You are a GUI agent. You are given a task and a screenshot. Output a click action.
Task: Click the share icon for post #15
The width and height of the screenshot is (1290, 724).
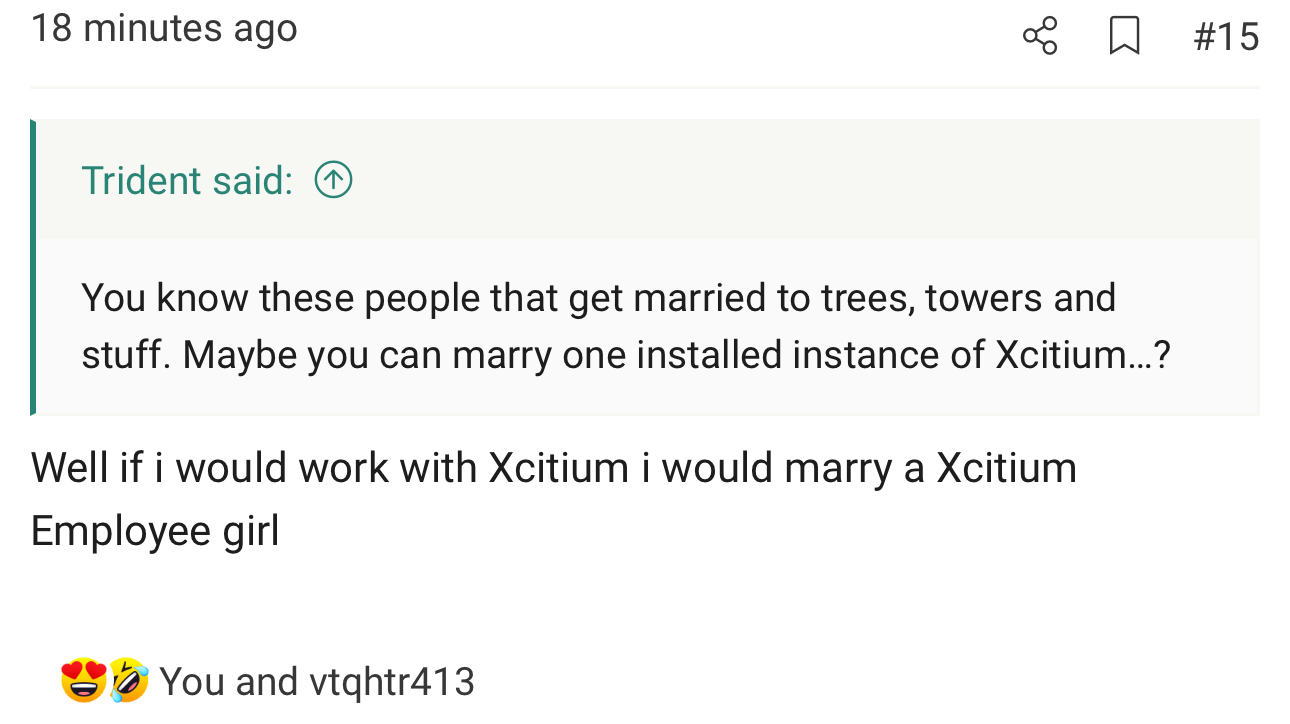pyautogui.click(x=1040, y=37)
